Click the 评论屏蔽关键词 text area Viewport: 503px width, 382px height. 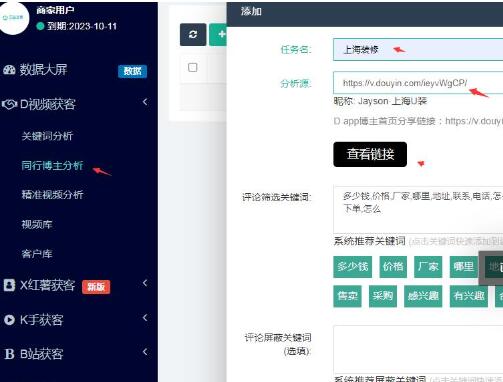click(418, 349)
